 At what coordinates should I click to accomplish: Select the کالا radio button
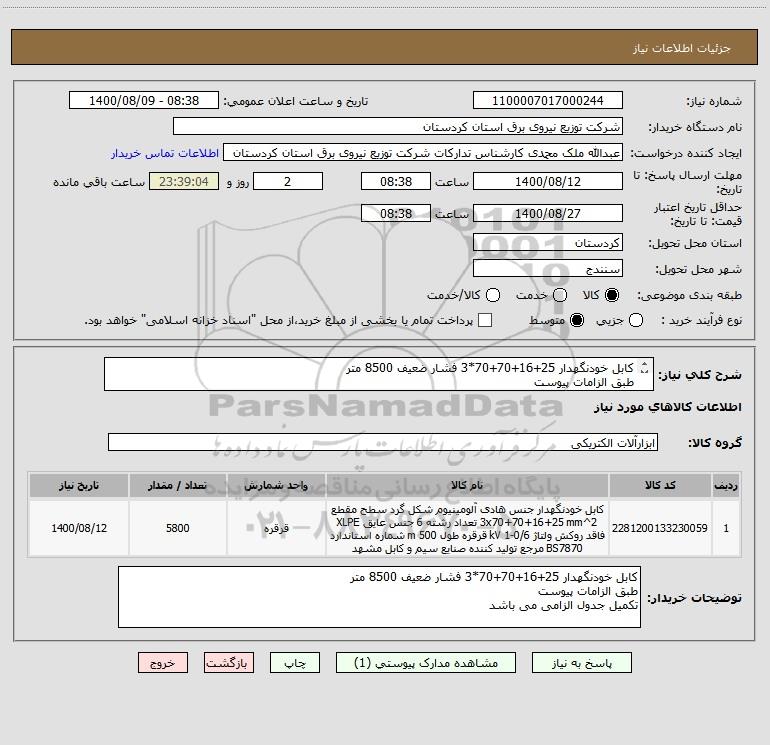click(612, 295)
